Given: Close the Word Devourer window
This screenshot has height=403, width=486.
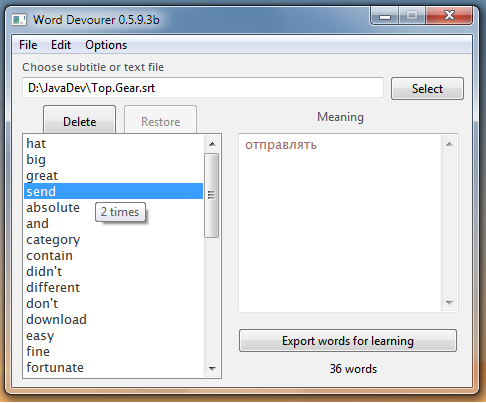Looking at the screenshot, I should [449, 16].
